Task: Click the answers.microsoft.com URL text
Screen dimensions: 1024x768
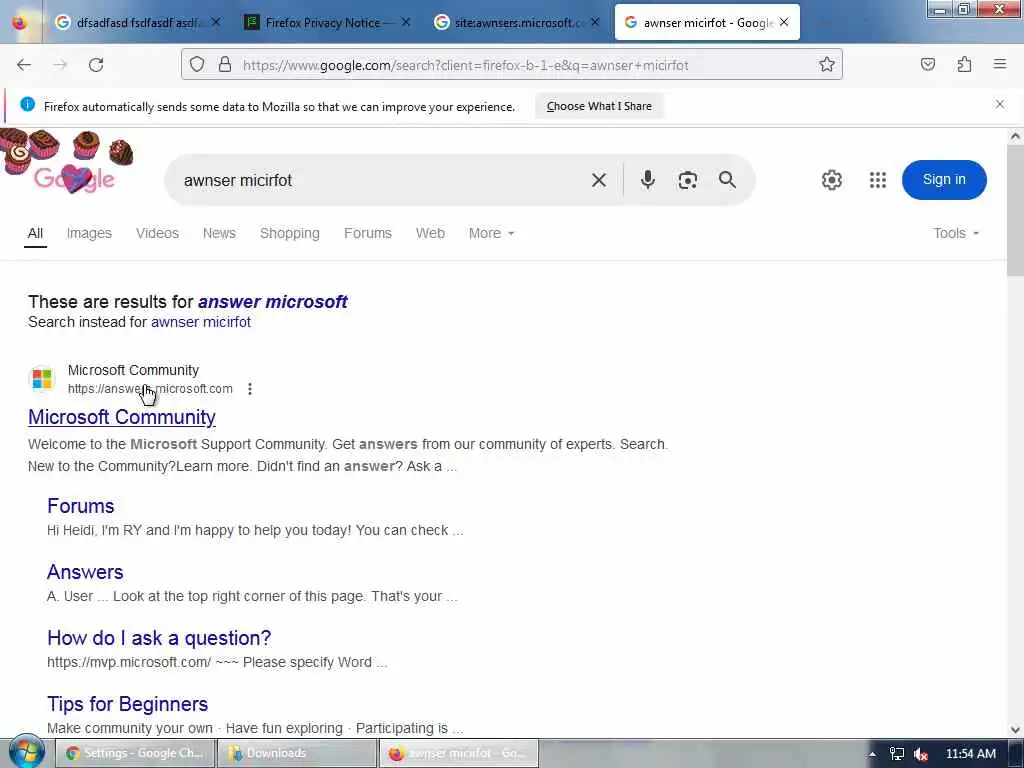Action: pyautogui.click(x=150, y=389)
